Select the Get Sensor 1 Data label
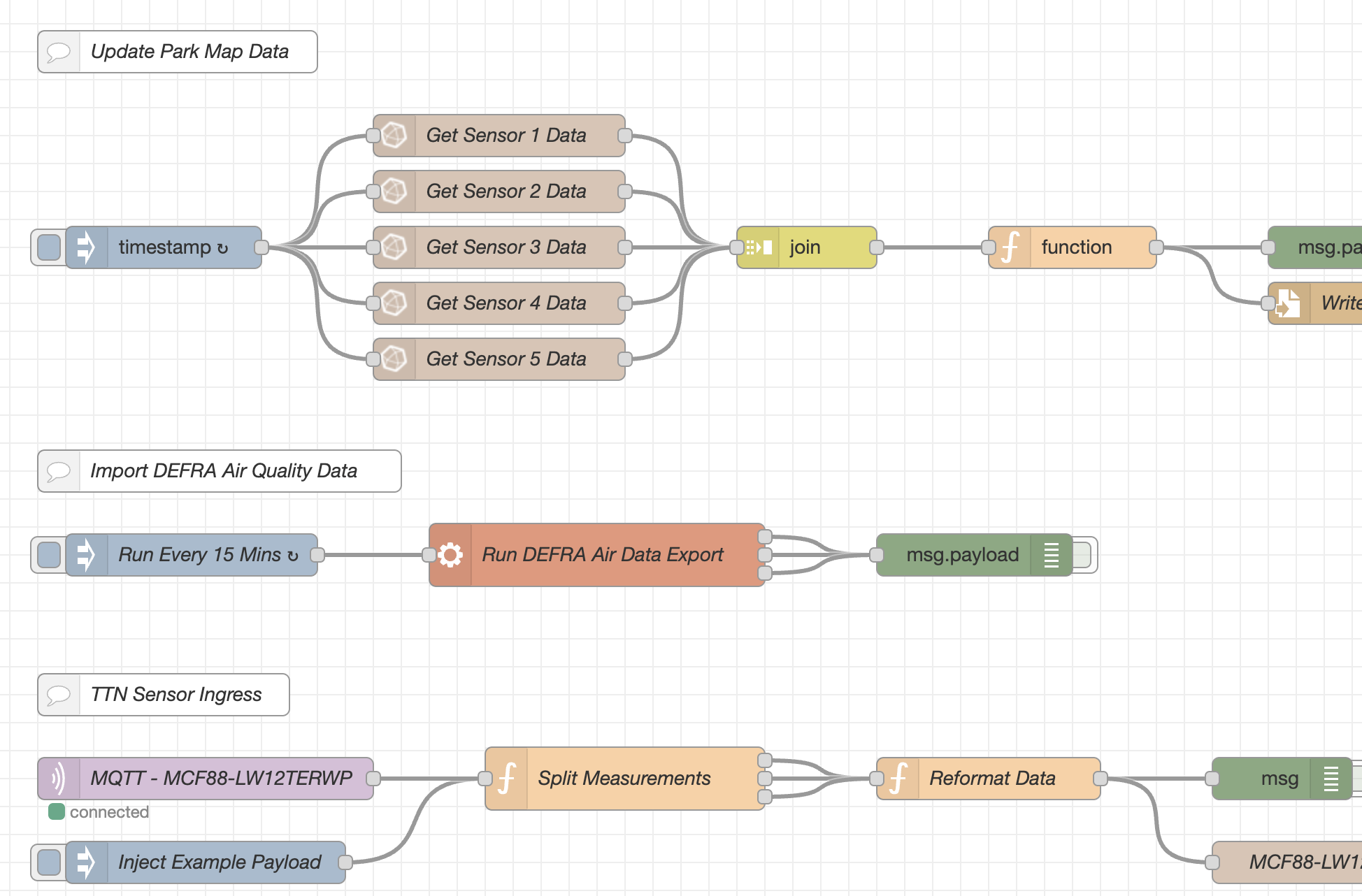Screen dimensions: 1362x896 (x=506, y=136)
